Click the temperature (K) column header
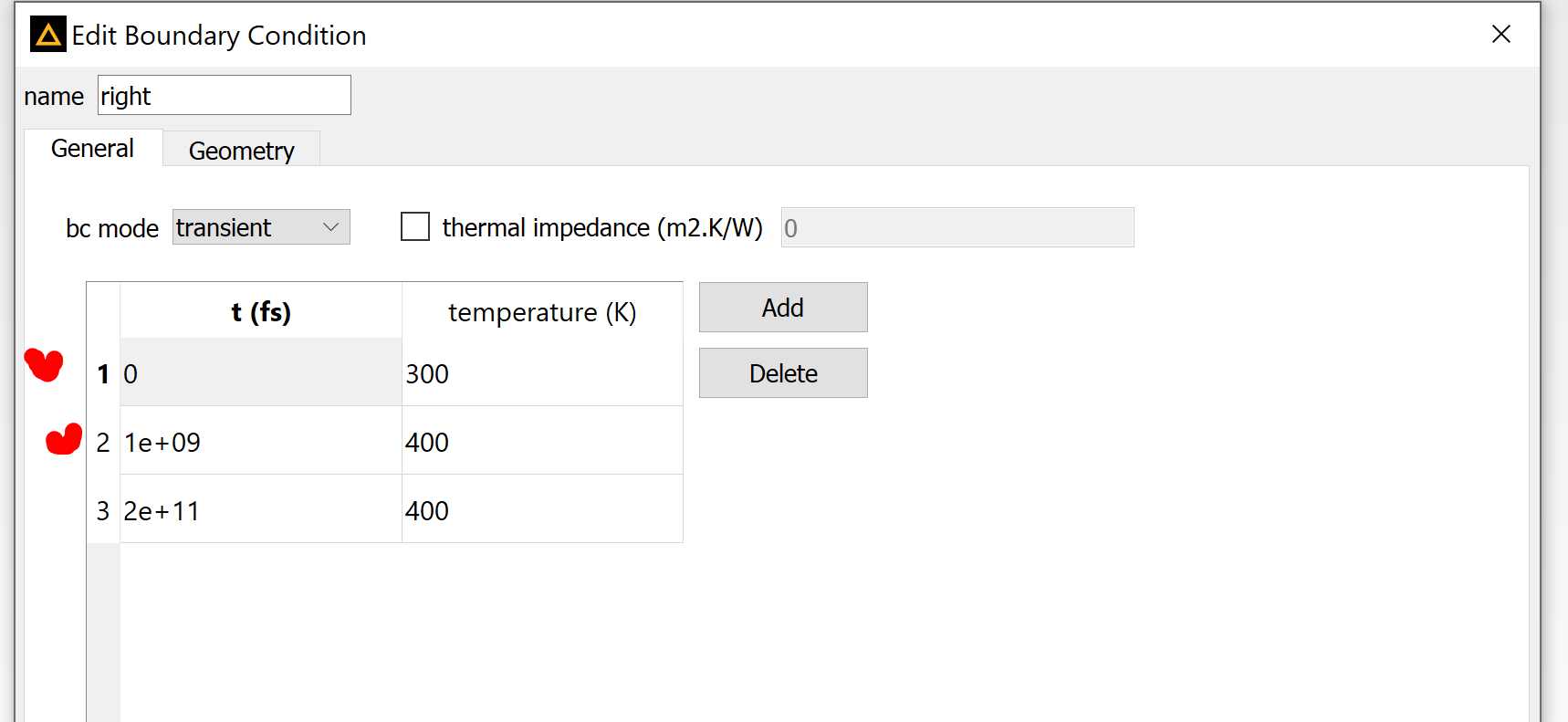Screen dimensions: 1568x722 (x=542, y=311)
